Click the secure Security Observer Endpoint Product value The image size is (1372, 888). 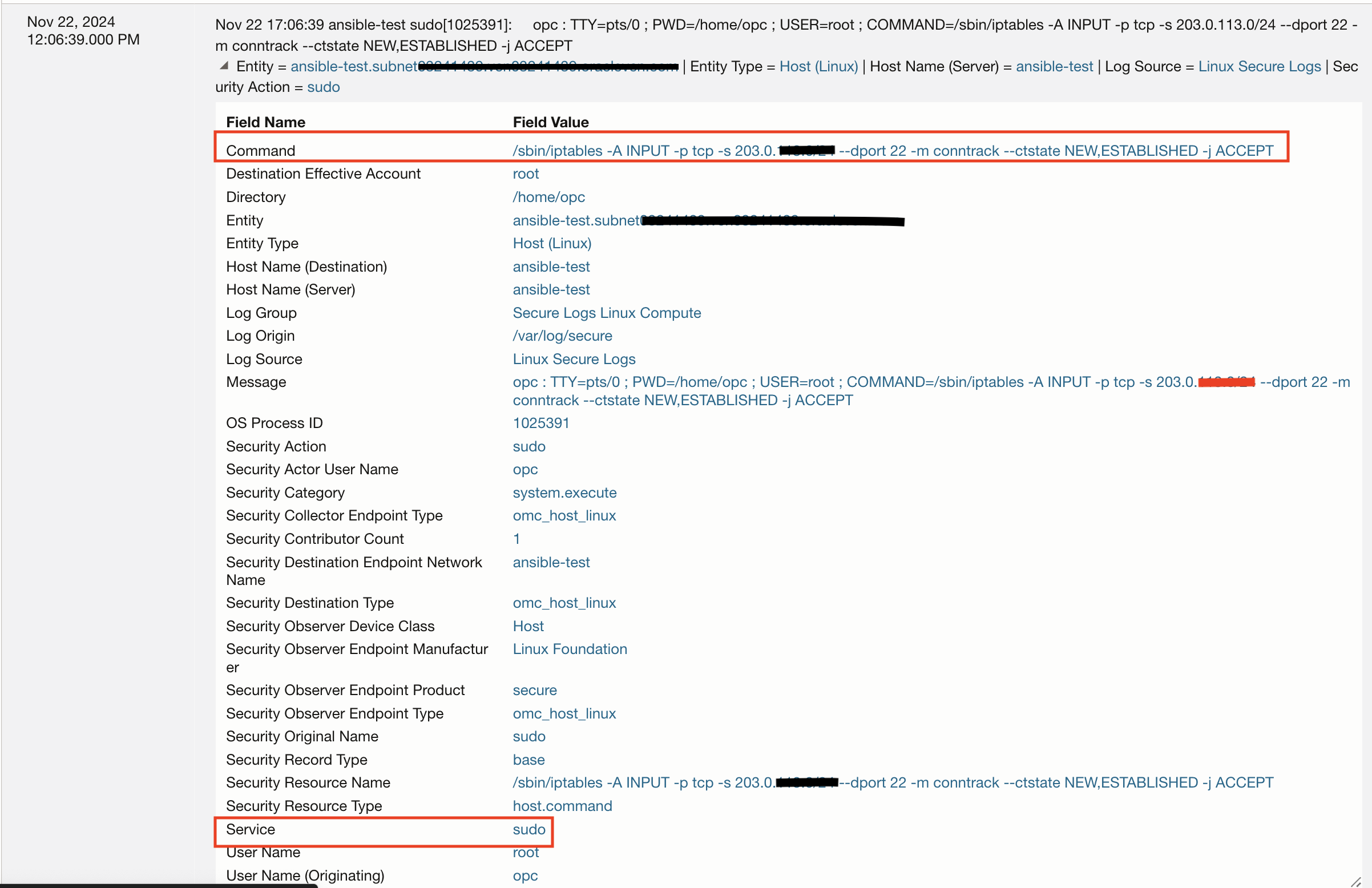tap(534, 690)
